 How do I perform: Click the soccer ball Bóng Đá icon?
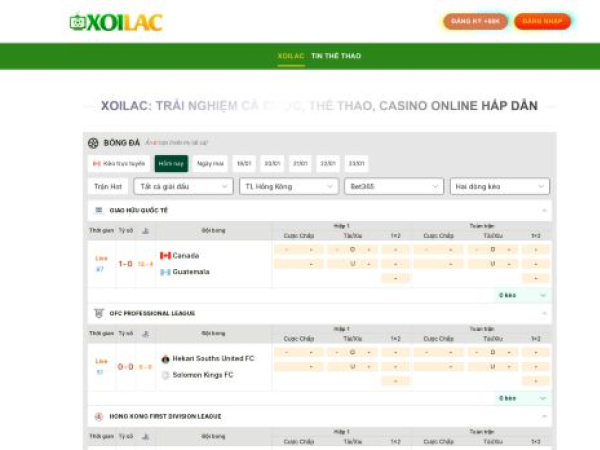pos(93,143)
